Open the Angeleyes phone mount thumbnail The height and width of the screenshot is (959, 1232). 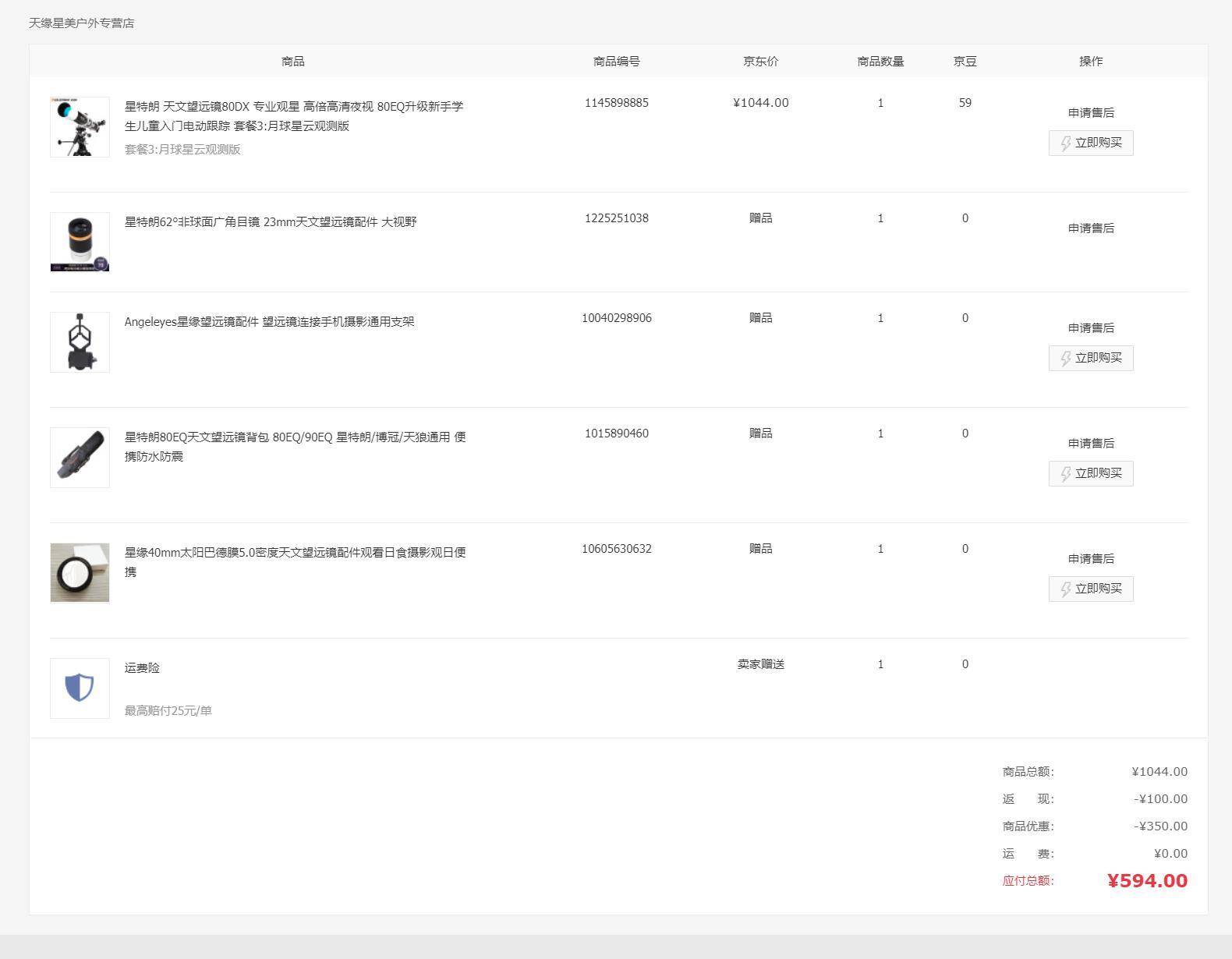tap(80, 342)
